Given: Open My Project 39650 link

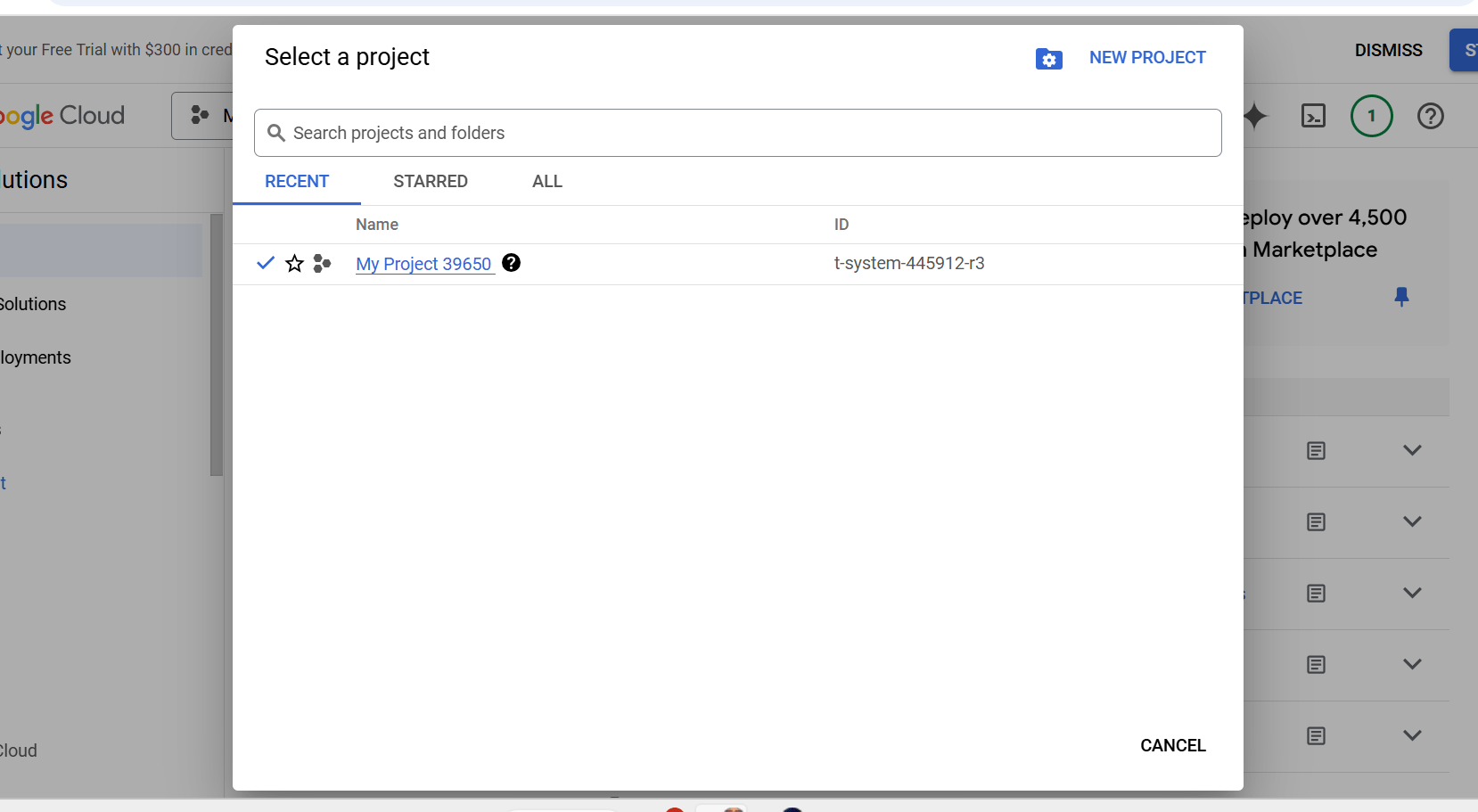Looking at the screenshot, I should (x=423, y=264).
